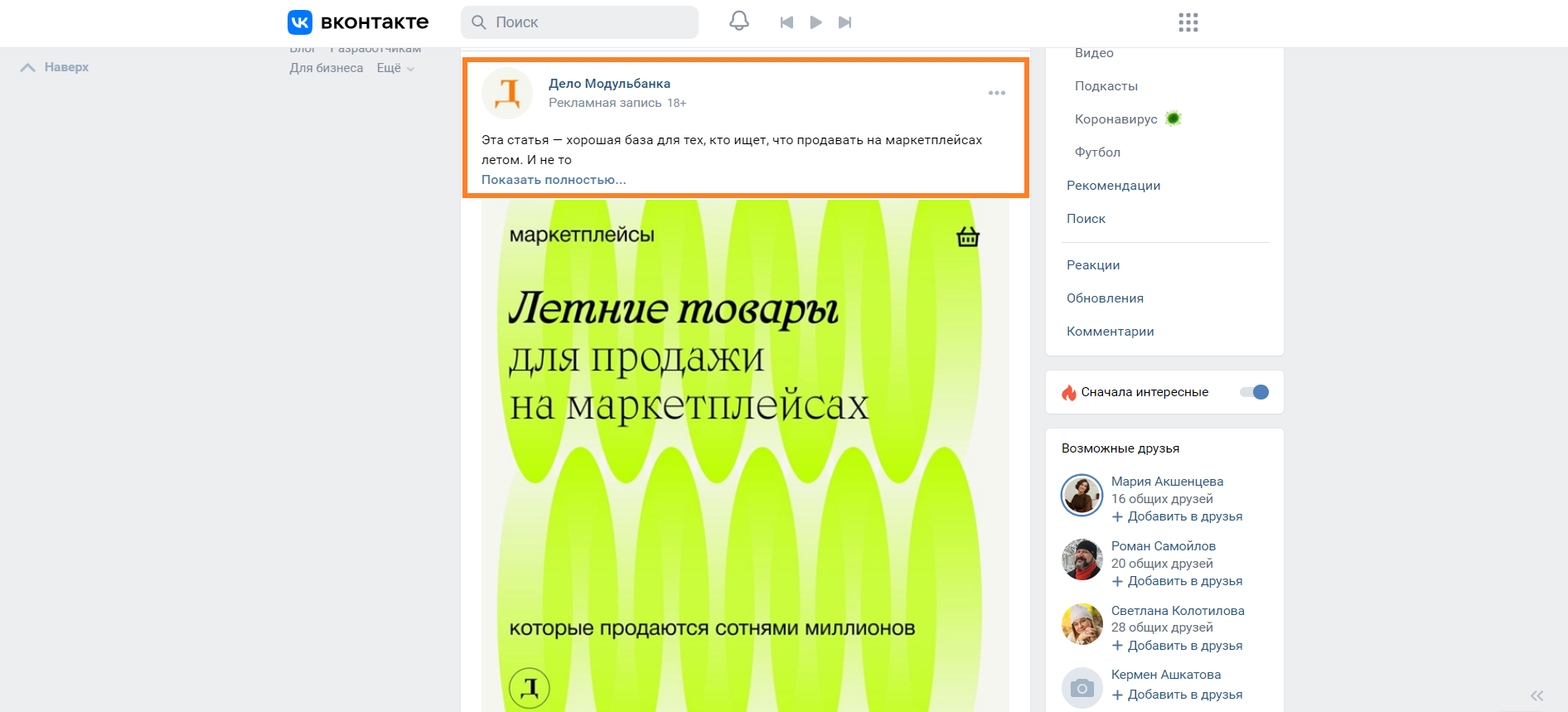Screen dimensions: 1568x712
Task: Click the plus icon for Кермен Ашкатова
Action: [1117, 695]
